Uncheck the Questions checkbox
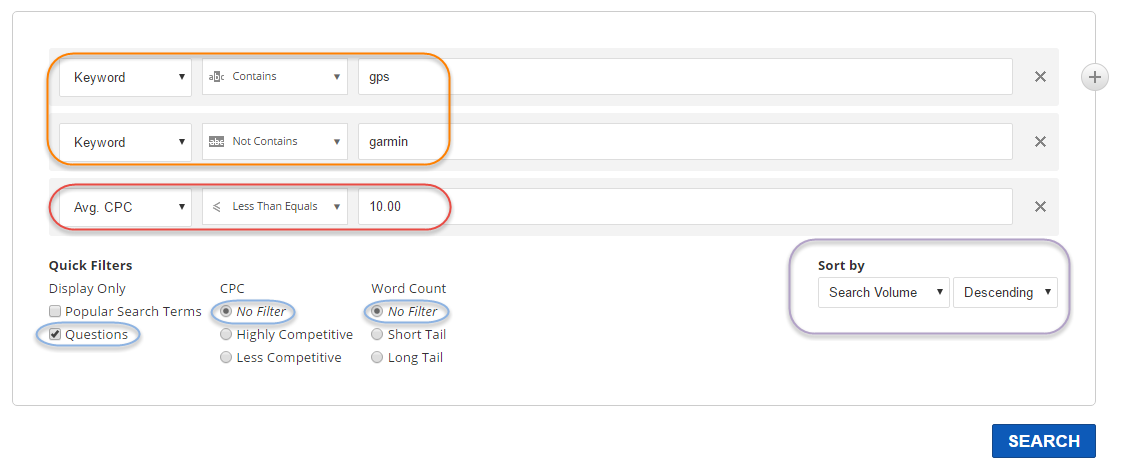Image resolution: width=1121 pixels, height=466 pixels. [x=56, y=335]
